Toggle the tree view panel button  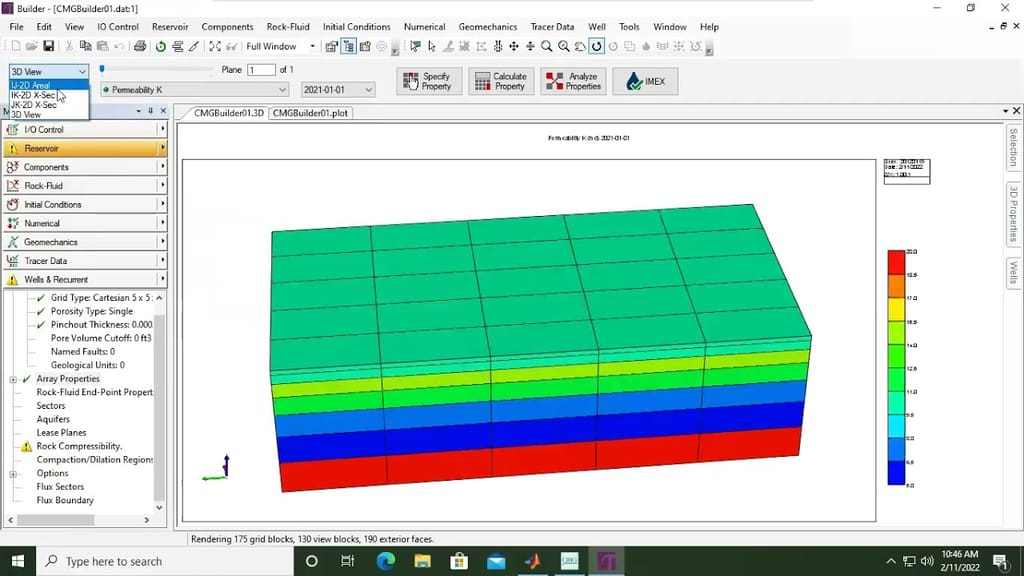tap(349, 46)
